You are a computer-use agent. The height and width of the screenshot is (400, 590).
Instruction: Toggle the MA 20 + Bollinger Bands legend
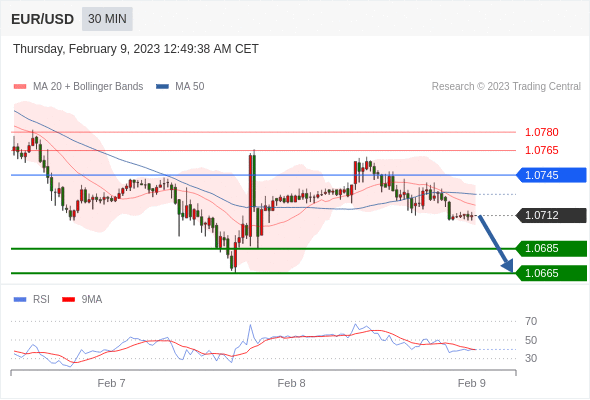point(78,87)
